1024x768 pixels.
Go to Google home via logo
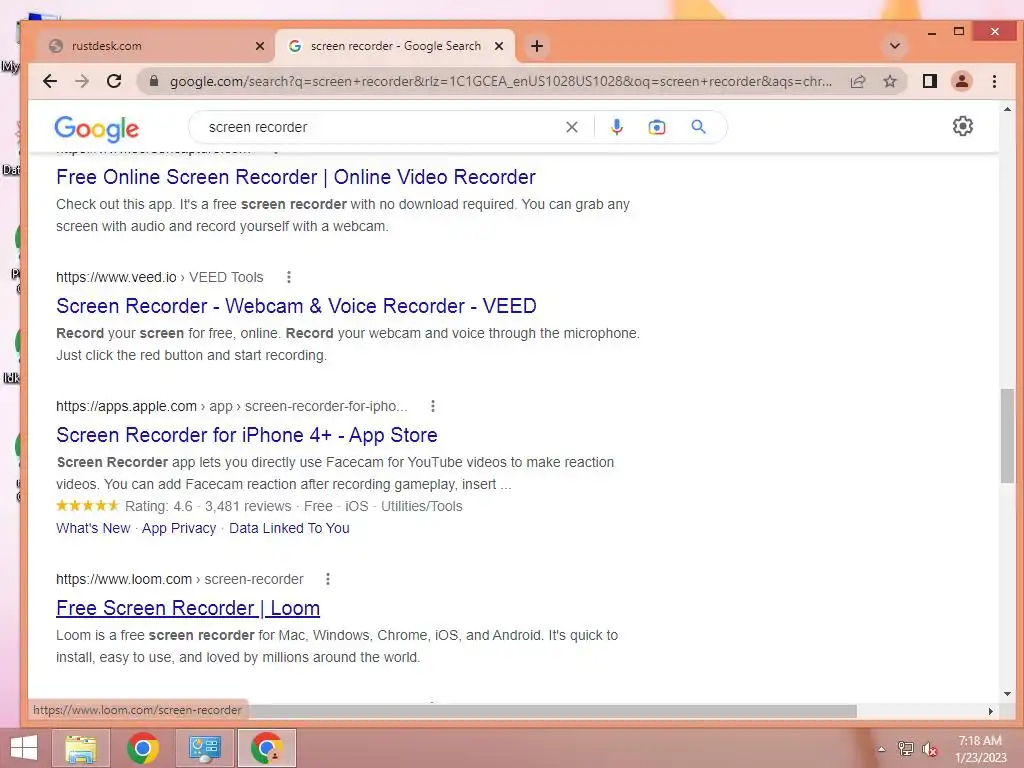(x=97, y=129)
